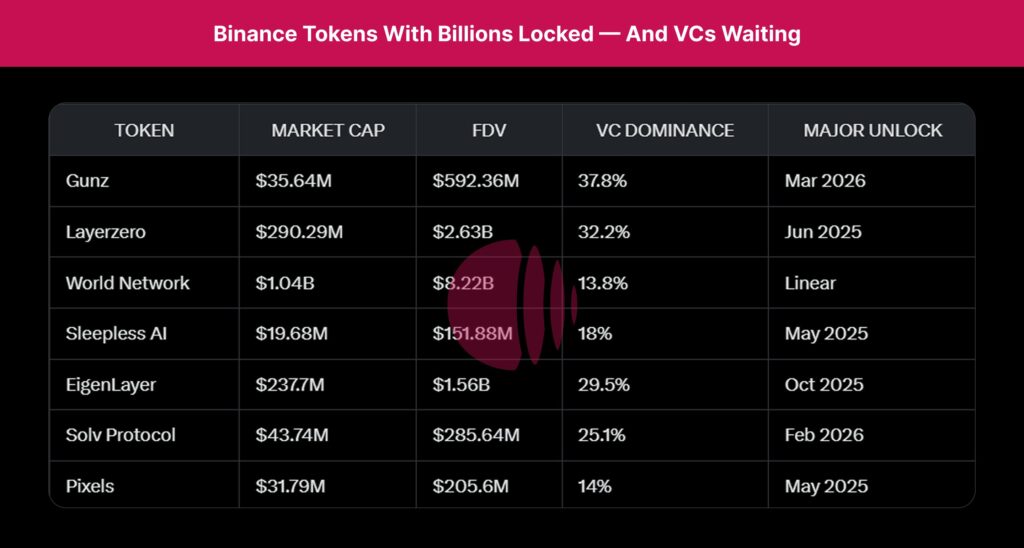Select Layerzero FDV value $2.63B
Screen dimensions: 1024x548
click(x=463, y=232)
